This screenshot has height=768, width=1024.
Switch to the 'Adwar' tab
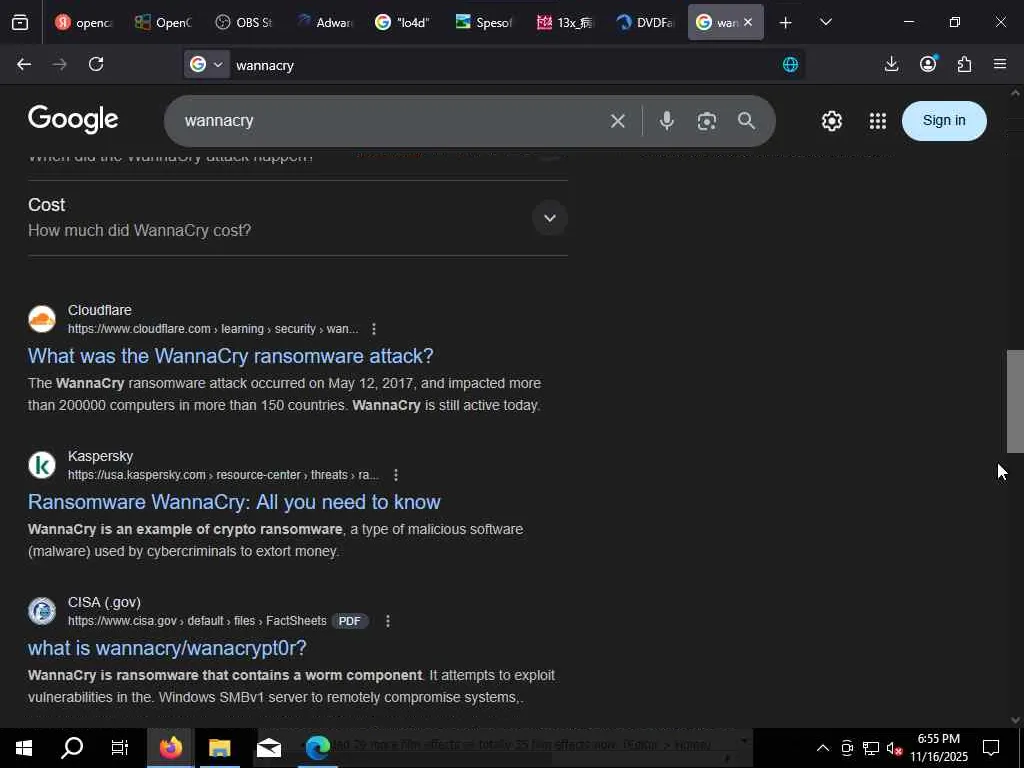pyautogui.click(x=324, y=23)
